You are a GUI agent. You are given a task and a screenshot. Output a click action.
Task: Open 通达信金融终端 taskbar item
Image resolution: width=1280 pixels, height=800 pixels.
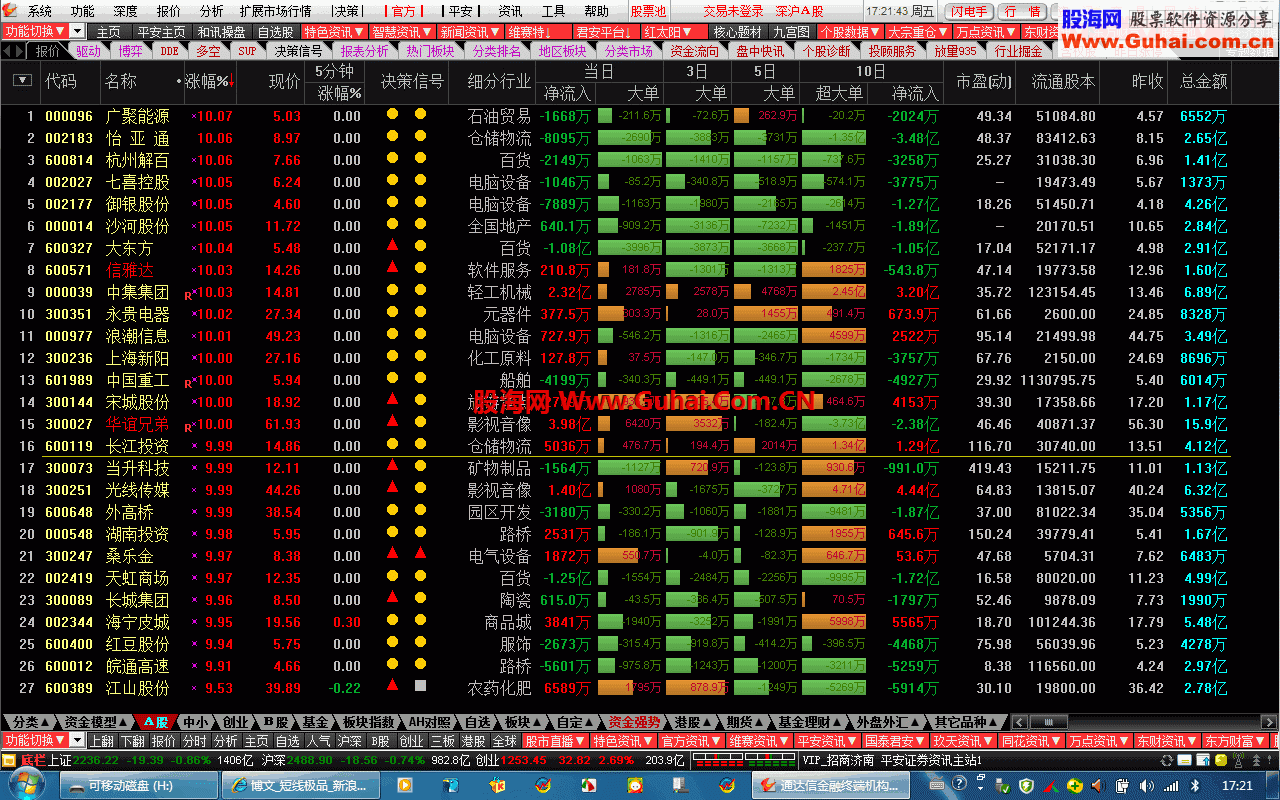[831, 786]
